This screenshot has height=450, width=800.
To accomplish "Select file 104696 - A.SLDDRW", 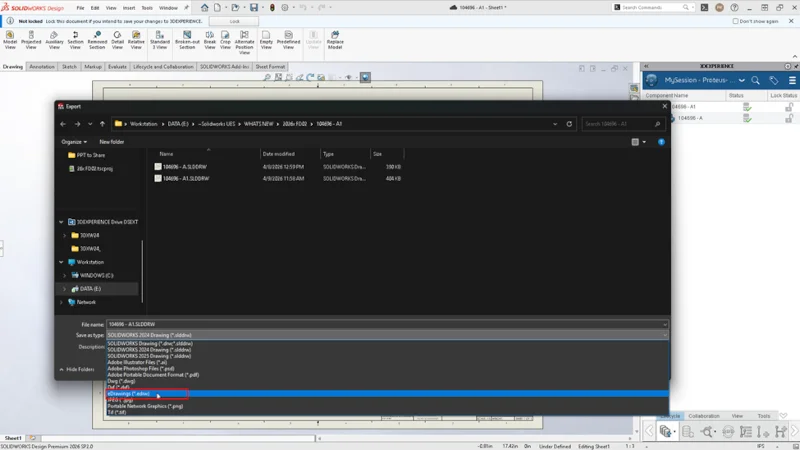I will tap(184, 166).
